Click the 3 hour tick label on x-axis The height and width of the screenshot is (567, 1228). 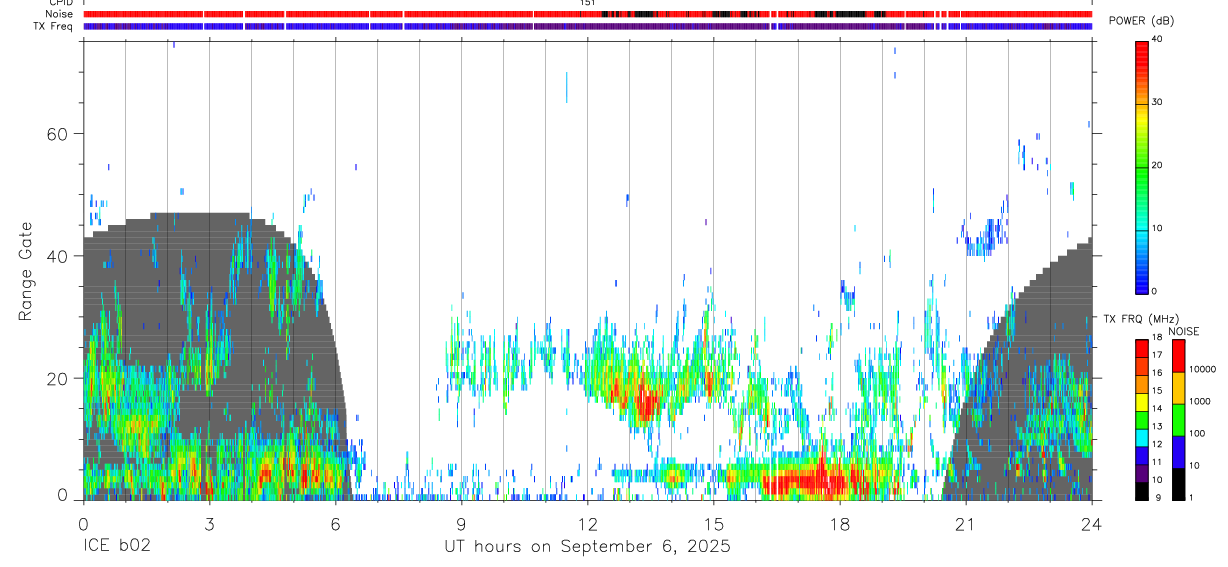(x=209, y=524)
